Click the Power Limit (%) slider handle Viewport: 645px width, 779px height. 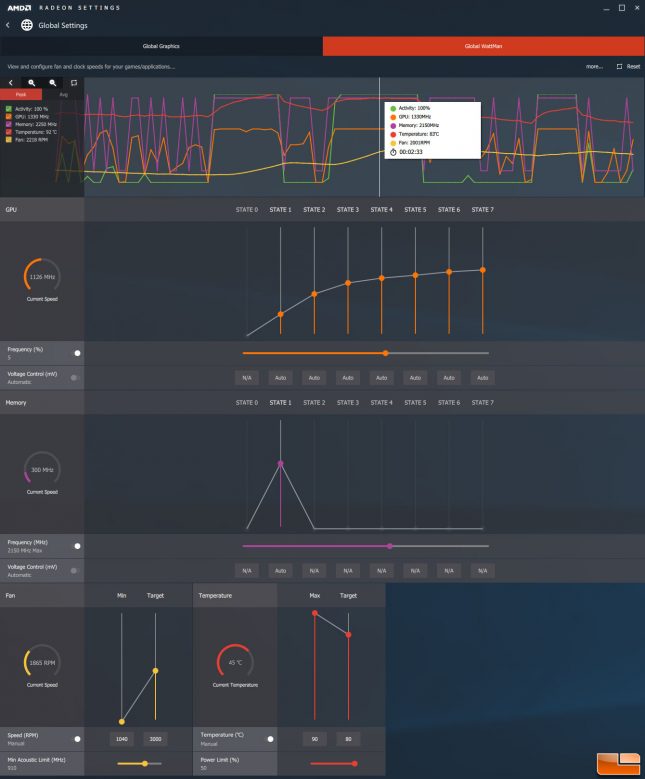355,764
